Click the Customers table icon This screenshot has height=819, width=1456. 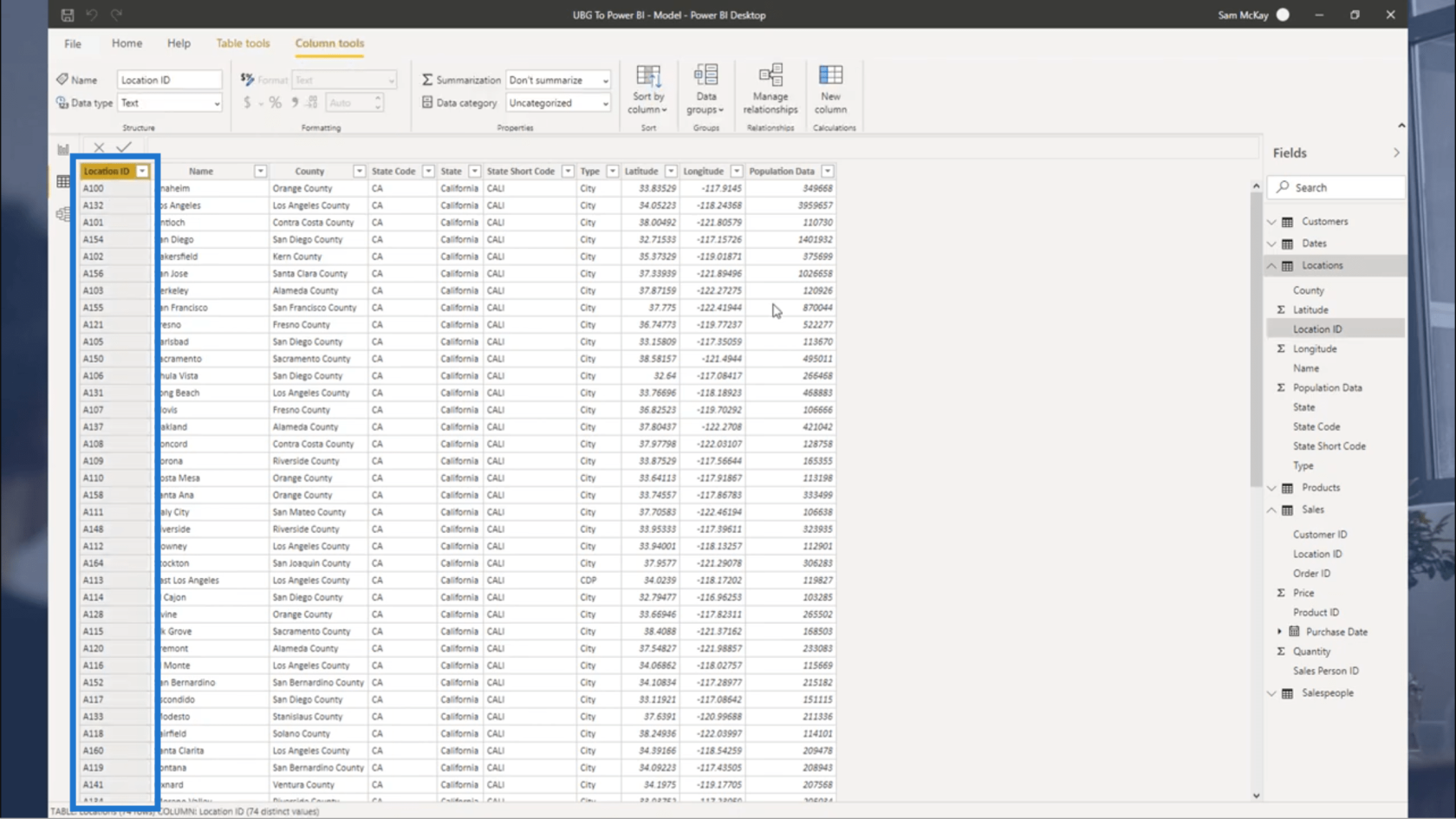pyautogui.click(x=1288, y=222)
